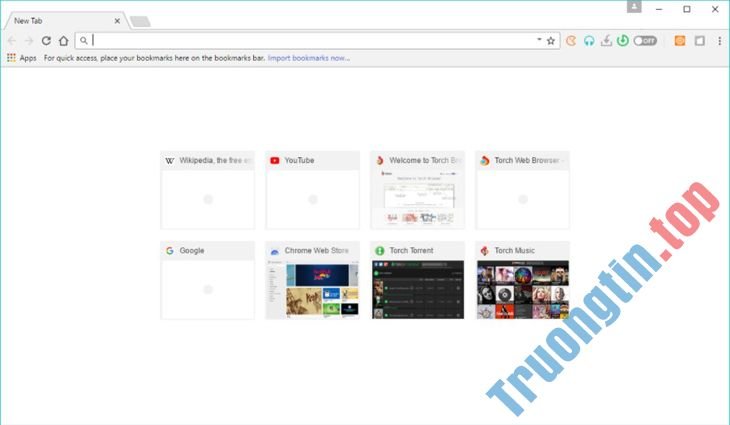Open the user profile button in title bar
This screenshot has width=730, height=425.
(x=634, y=7)
